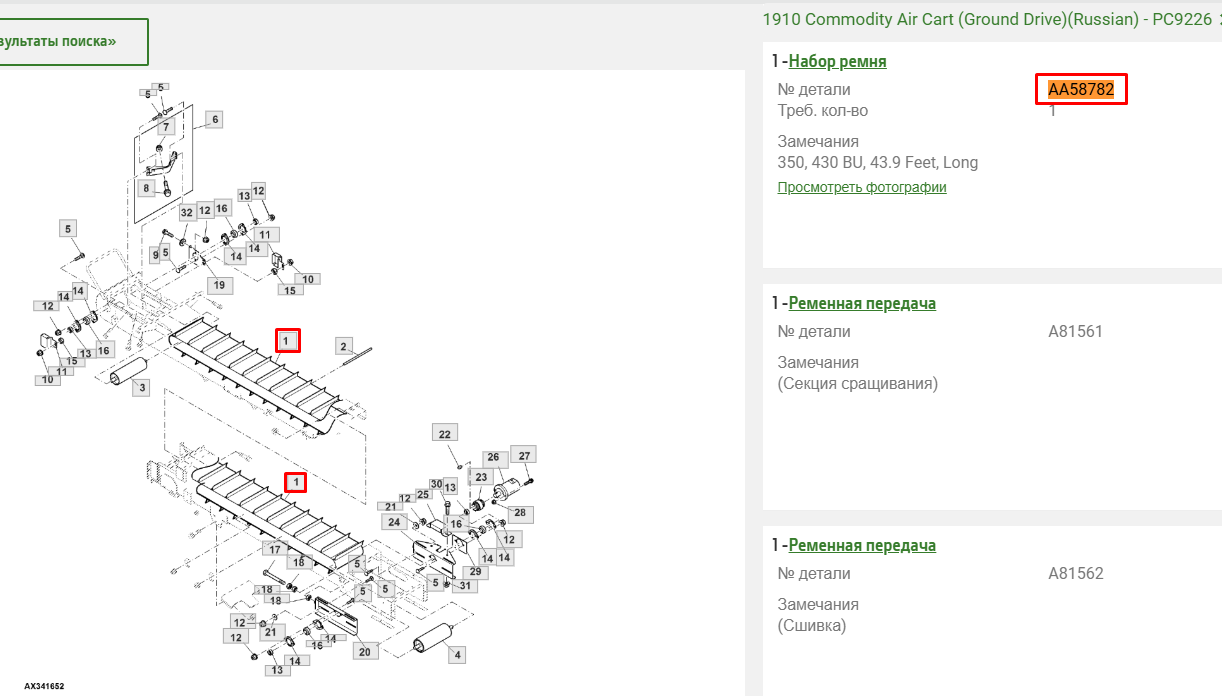Click callout 27 on the diagram
The image size is (1222, 696).
[525, 455]
